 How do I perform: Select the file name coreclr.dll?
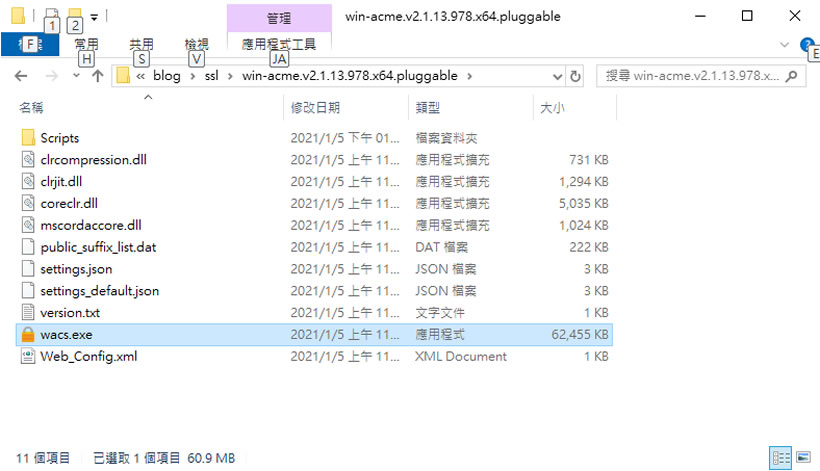pyautogui.click(x=69, y=203)
